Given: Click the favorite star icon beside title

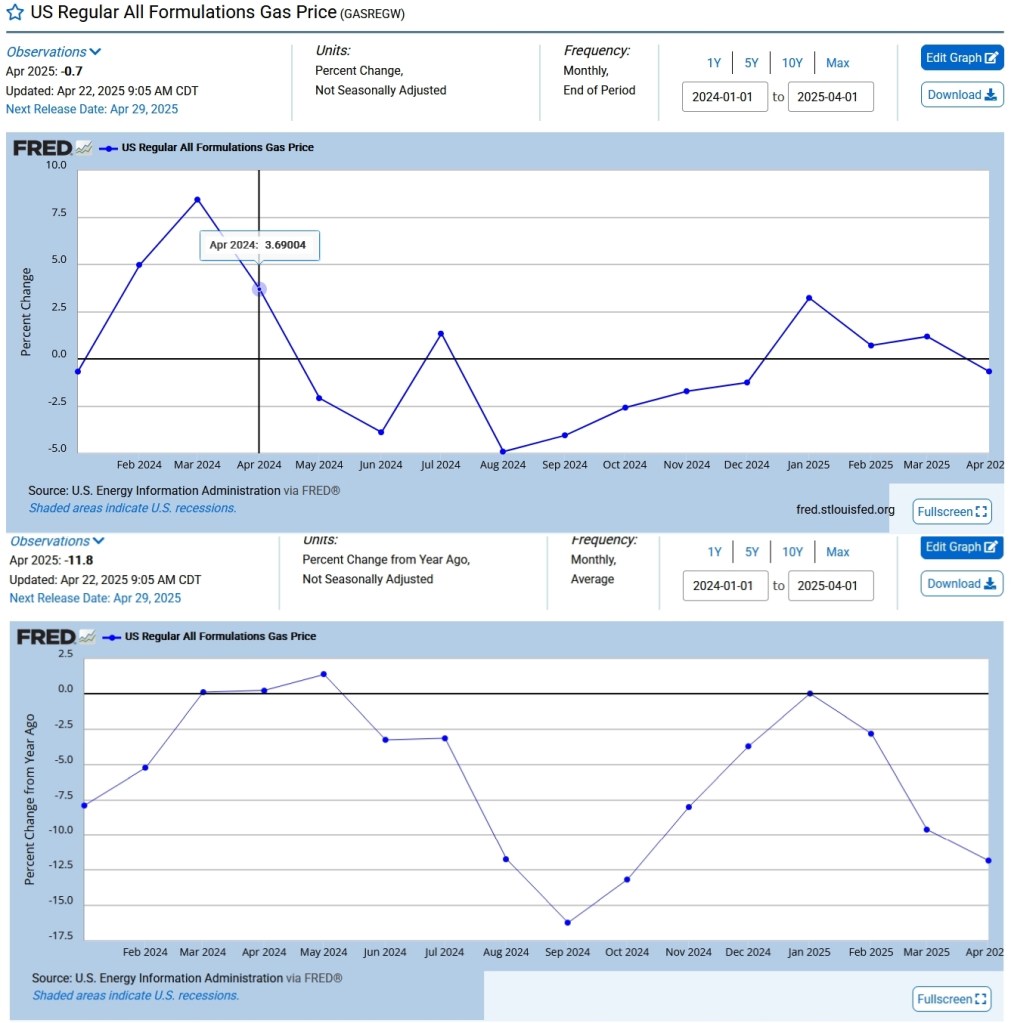Looking at the screenshot, I should point(15,14).
